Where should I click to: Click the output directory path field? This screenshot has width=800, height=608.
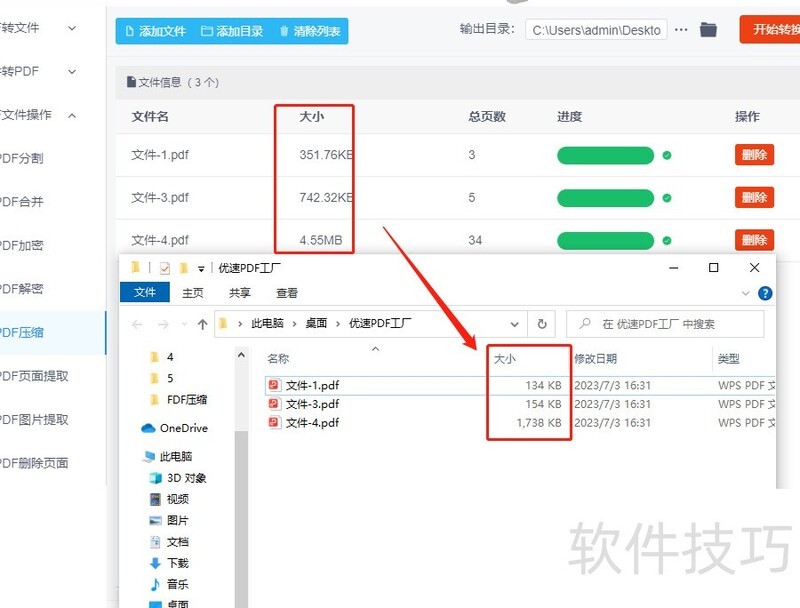point(596,30)
